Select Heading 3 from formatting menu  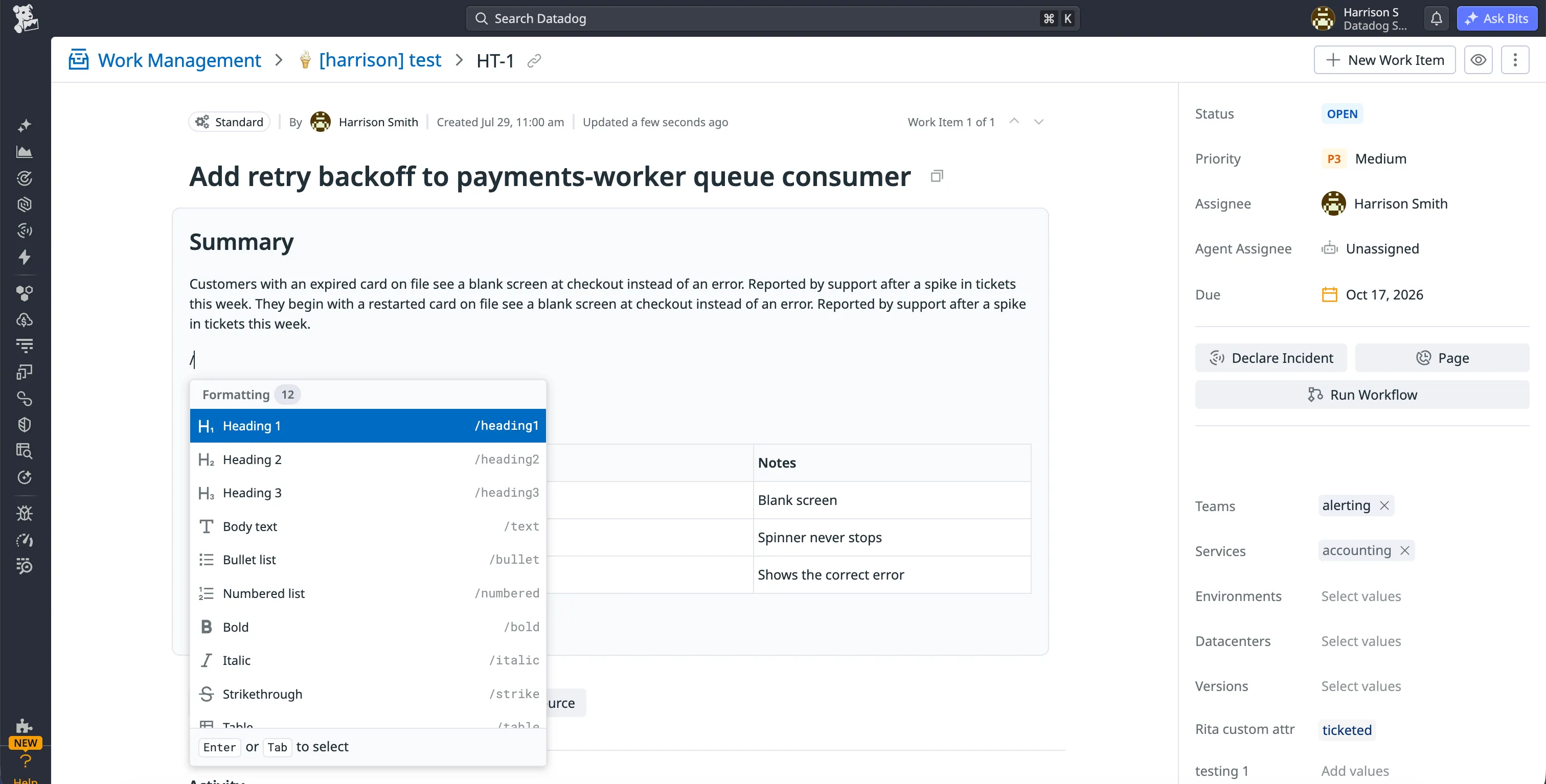(x=368, y=493)
